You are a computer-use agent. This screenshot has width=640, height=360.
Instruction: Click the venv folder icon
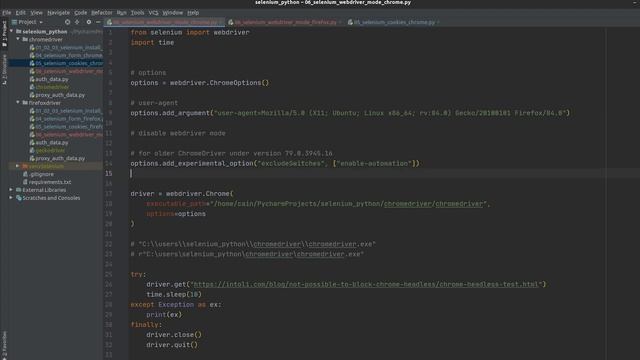[x=25, y=166]
